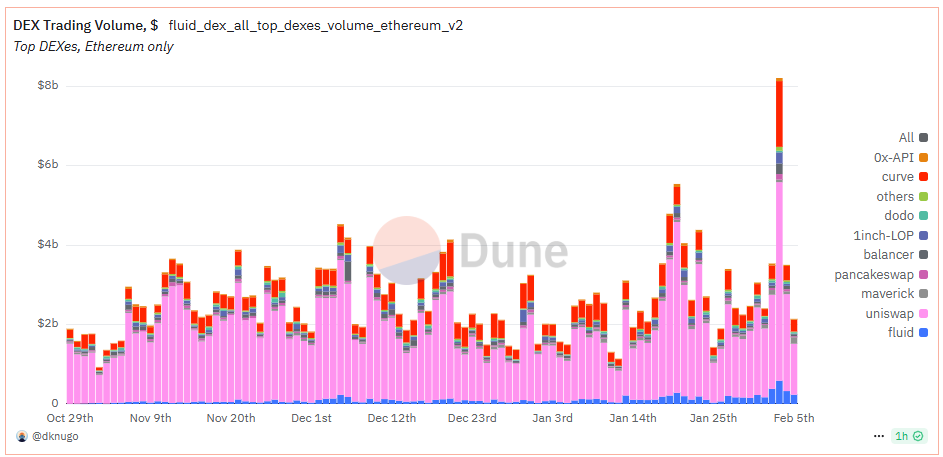This screenshot has height=457, width=943.
Task: Click the Jan 14th x-axis label
Action: pos(633,417)
